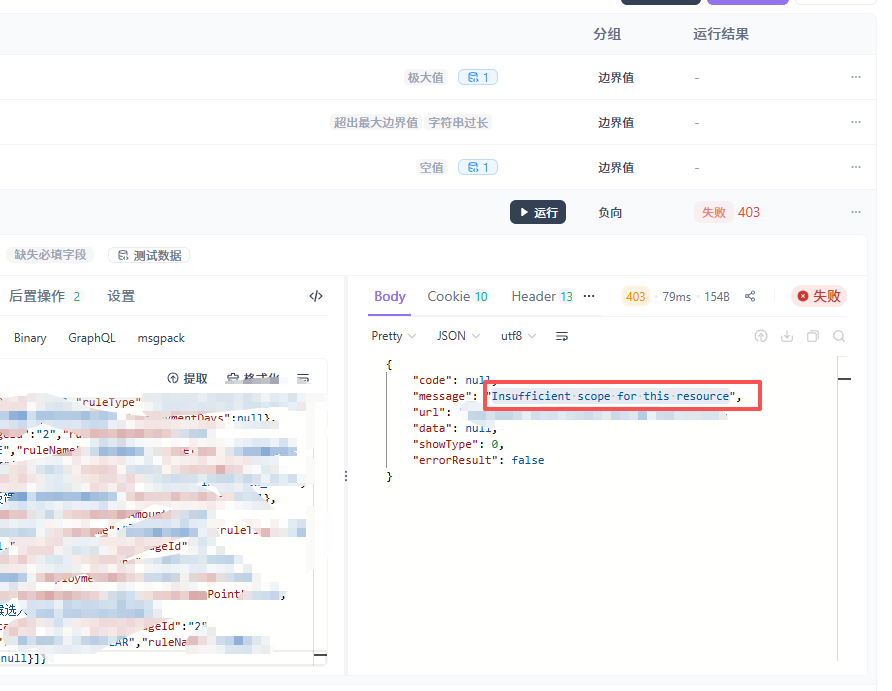Click the 403 status code badge

click(635, 296)
